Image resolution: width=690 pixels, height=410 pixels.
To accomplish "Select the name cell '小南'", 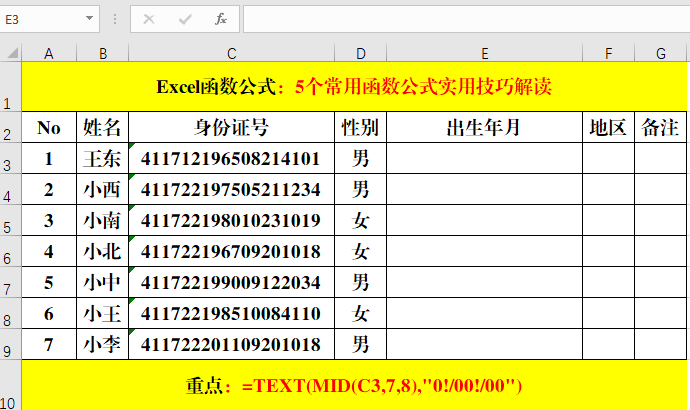I will (x=103, y=220).
